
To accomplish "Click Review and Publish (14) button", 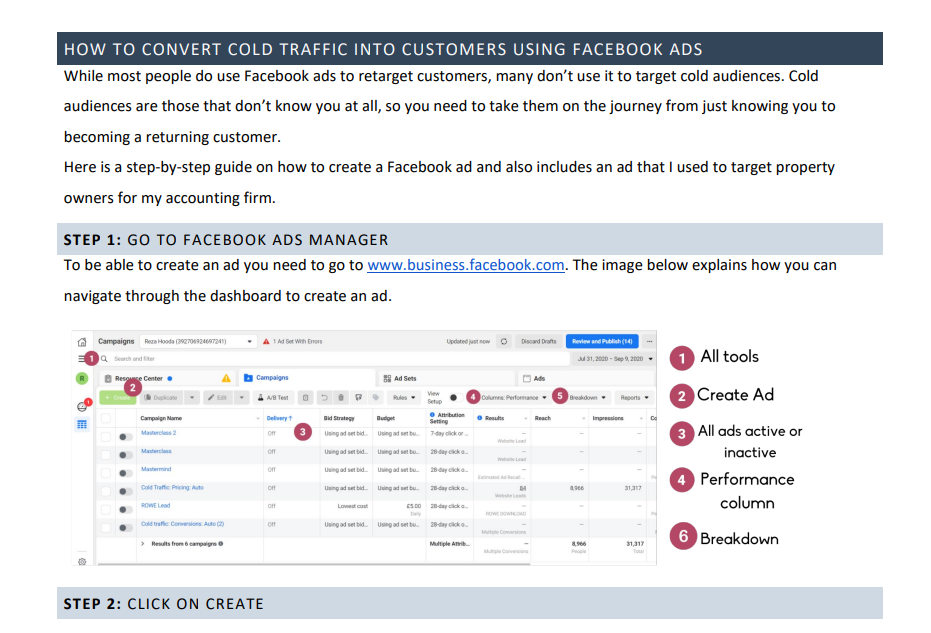I will click(602, 341).
